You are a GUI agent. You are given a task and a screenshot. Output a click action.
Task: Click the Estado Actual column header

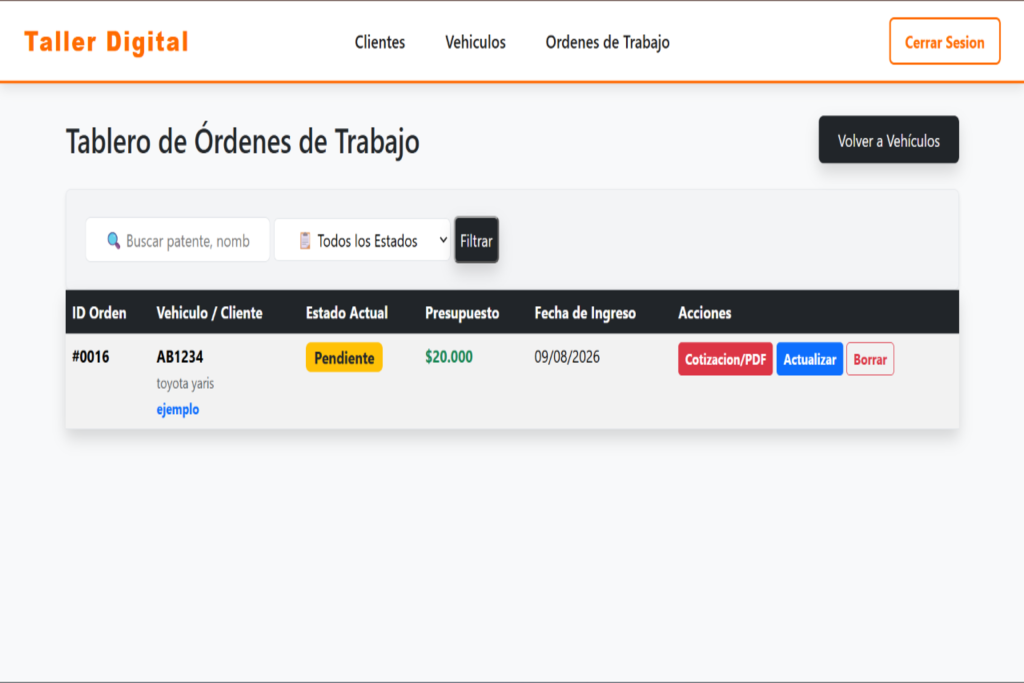click(x=347, y=313)
